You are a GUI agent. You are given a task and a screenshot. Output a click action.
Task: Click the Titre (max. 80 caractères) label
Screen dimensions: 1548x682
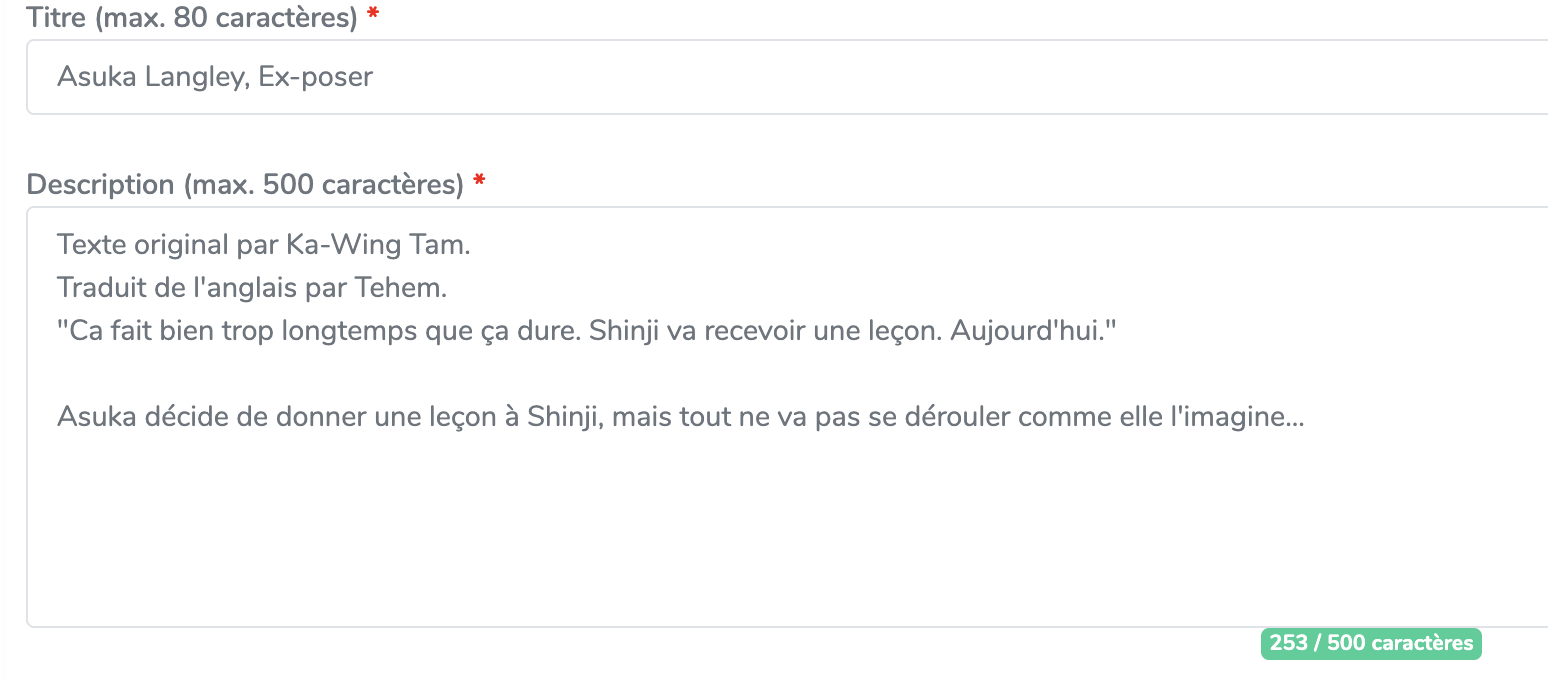192,17
